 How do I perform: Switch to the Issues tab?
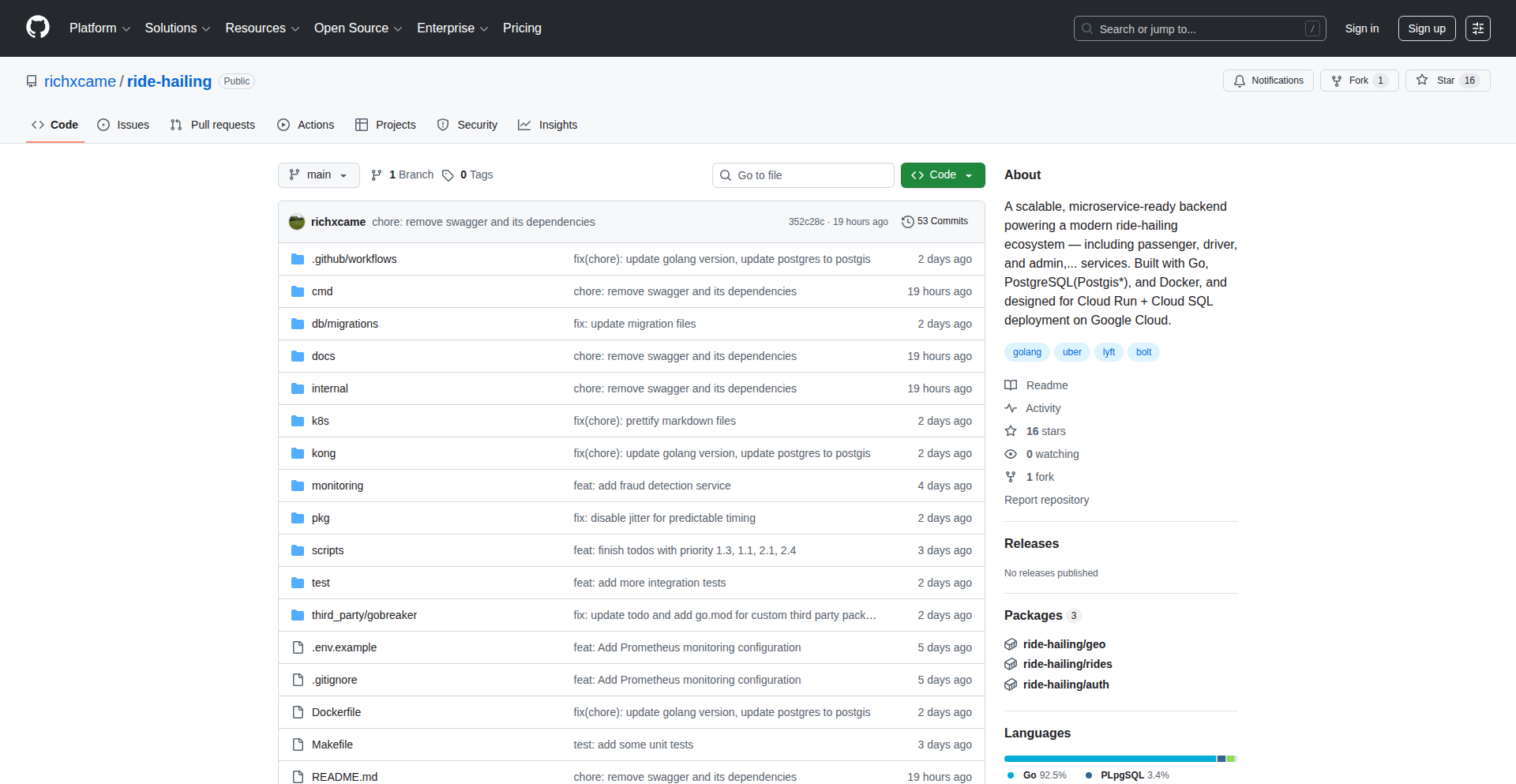pos(123,125)
